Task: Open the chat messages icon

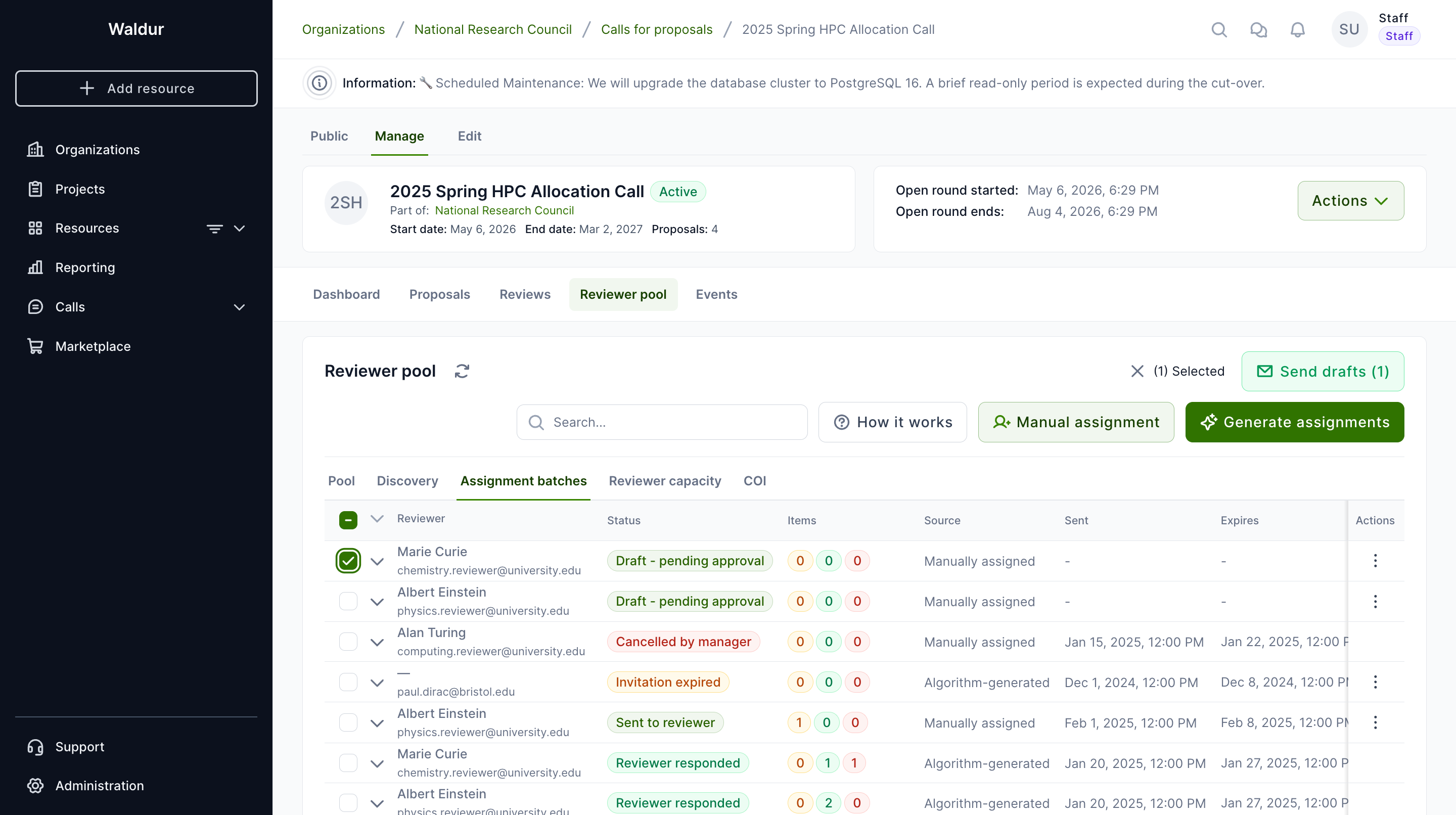Action: point(1258,29)
